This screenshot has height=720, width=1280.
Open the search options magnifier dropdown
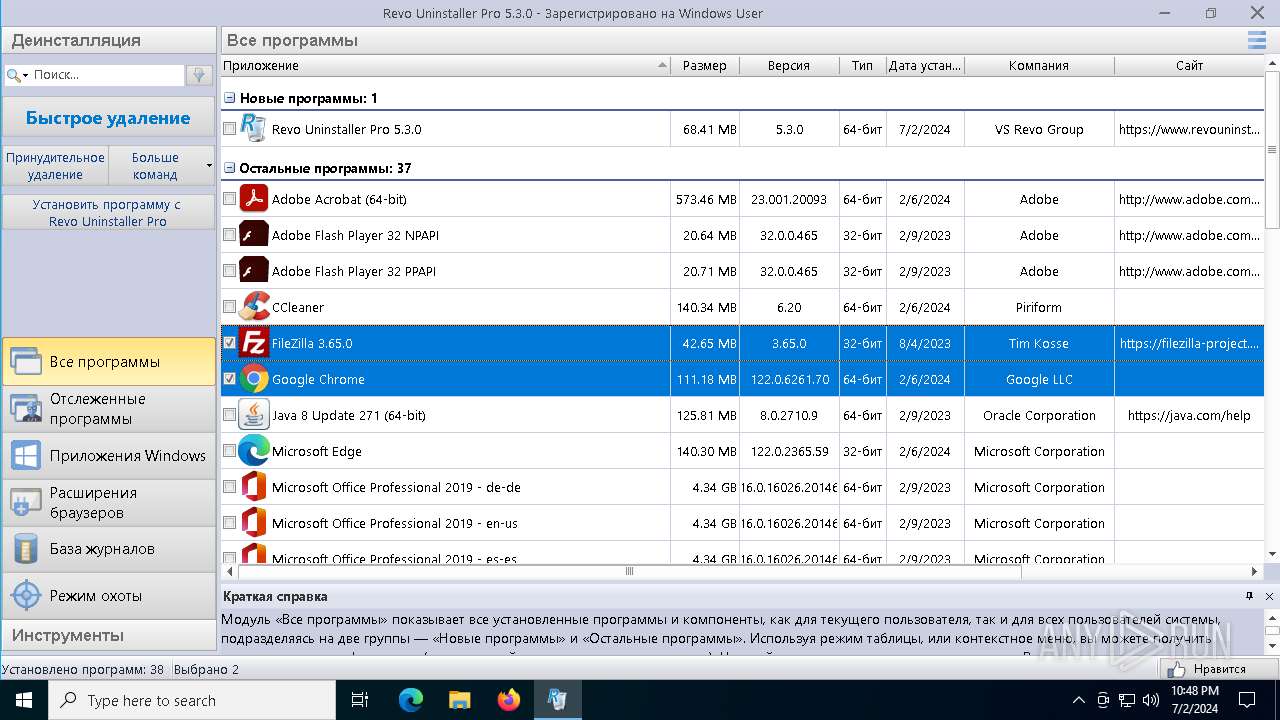(x=18, y=75)
